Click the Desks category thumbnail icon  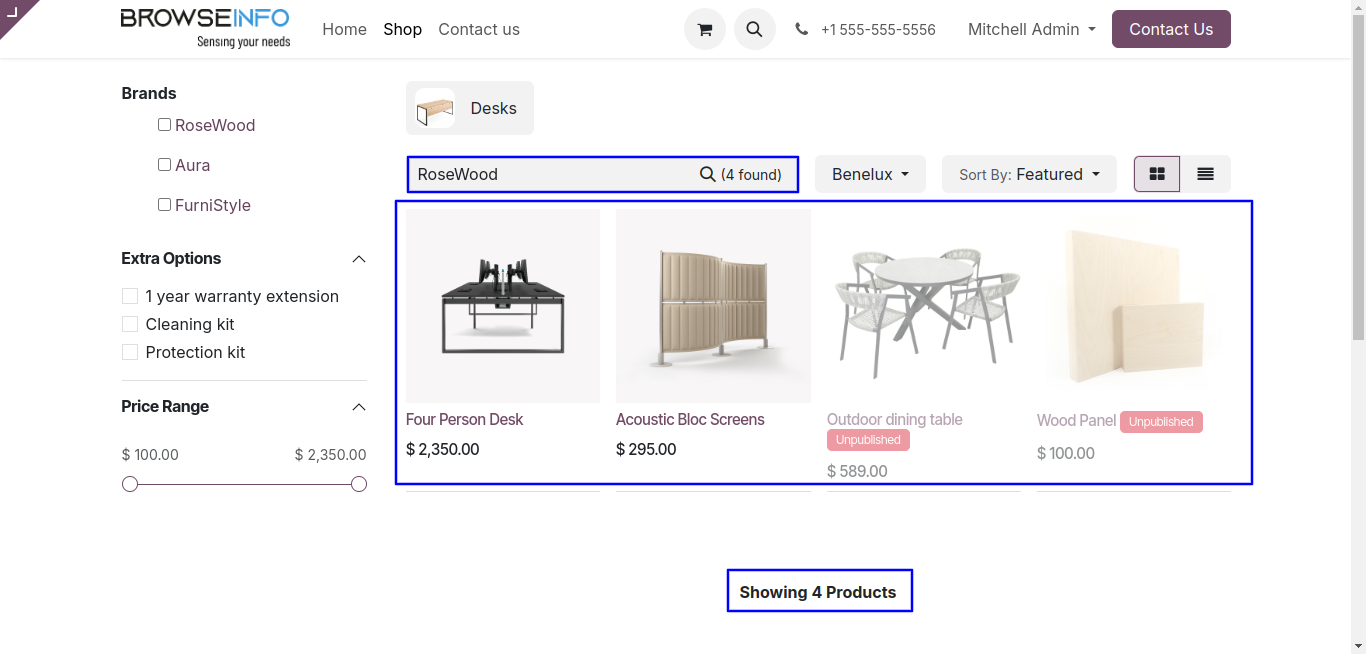pyautogui.click(x=435, y=108)
